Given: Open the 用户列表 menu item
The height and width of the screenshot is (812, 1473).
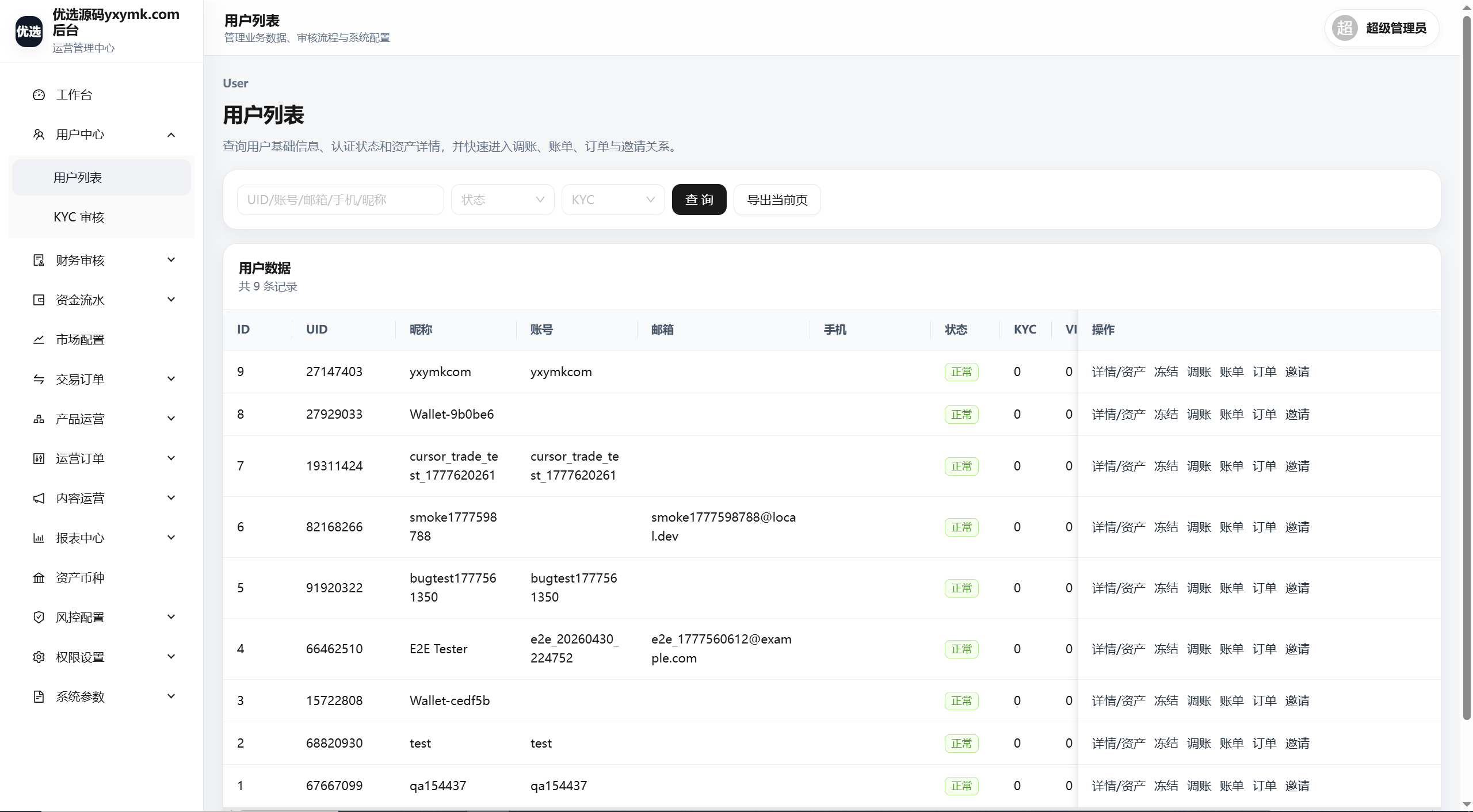Looking at the screenshot, I should 101,178.
